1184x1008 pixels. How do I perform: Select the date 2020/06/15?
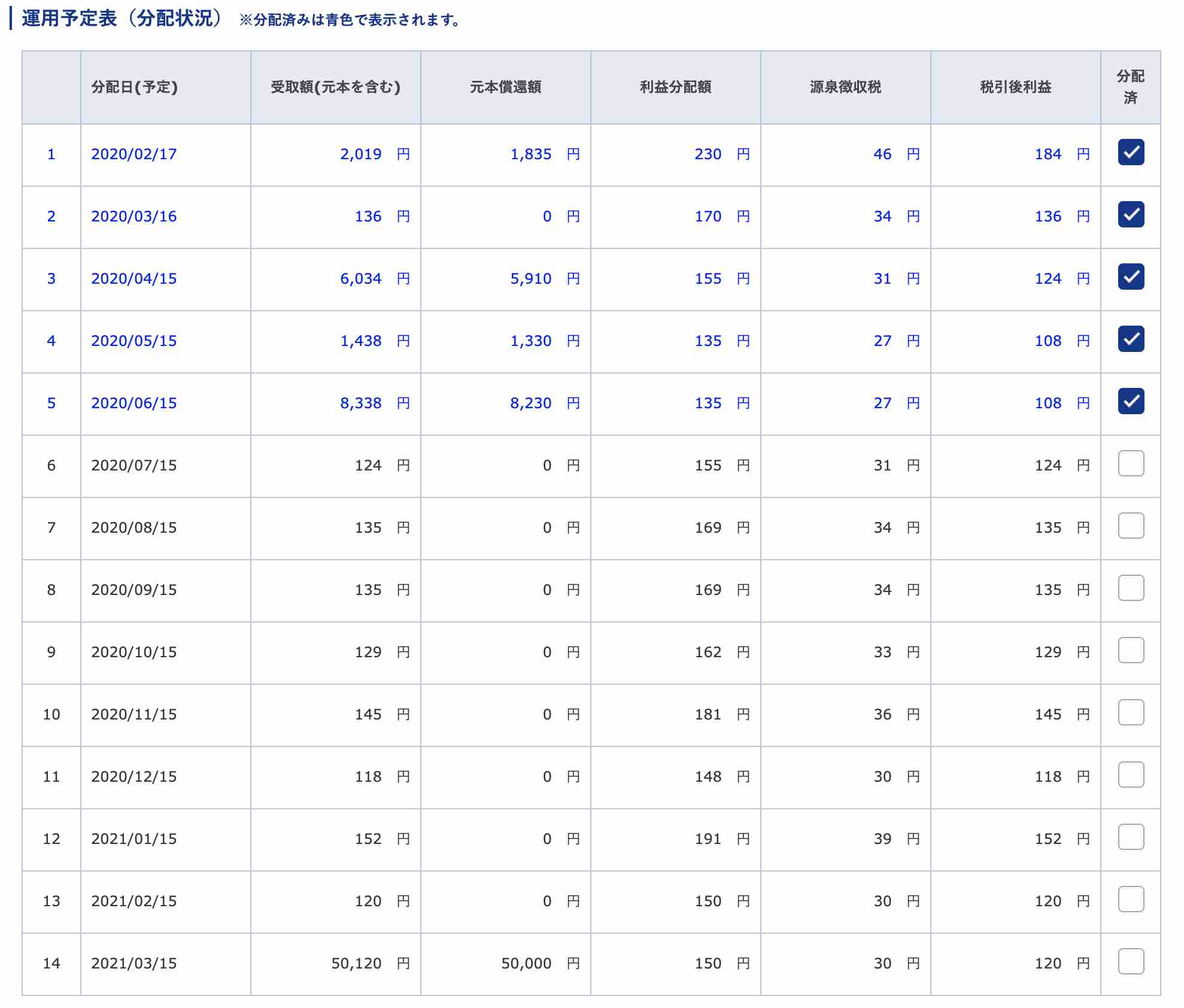134,403
